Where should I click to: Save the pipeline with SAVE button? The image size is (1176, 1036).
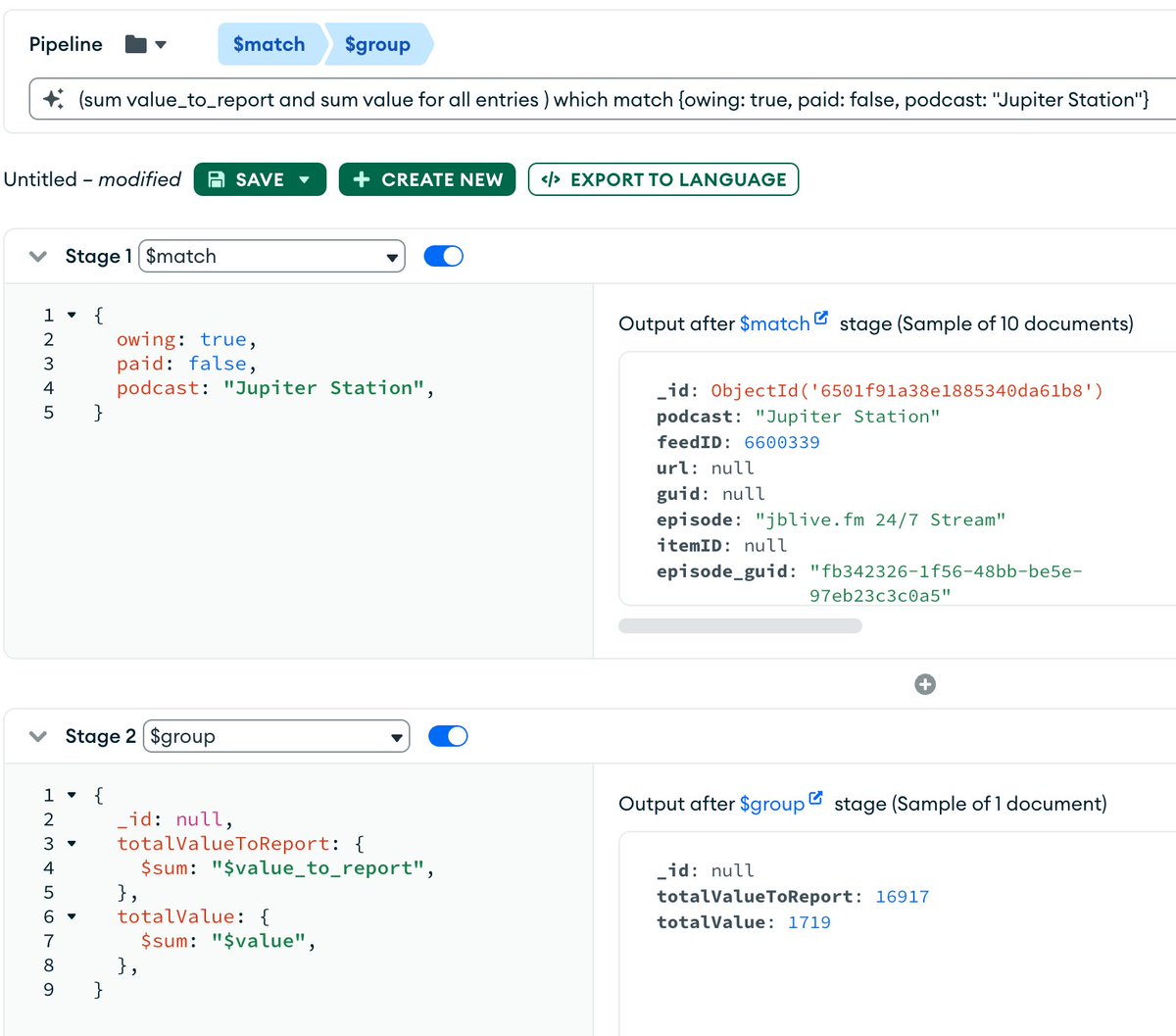(x=246, y=179)
